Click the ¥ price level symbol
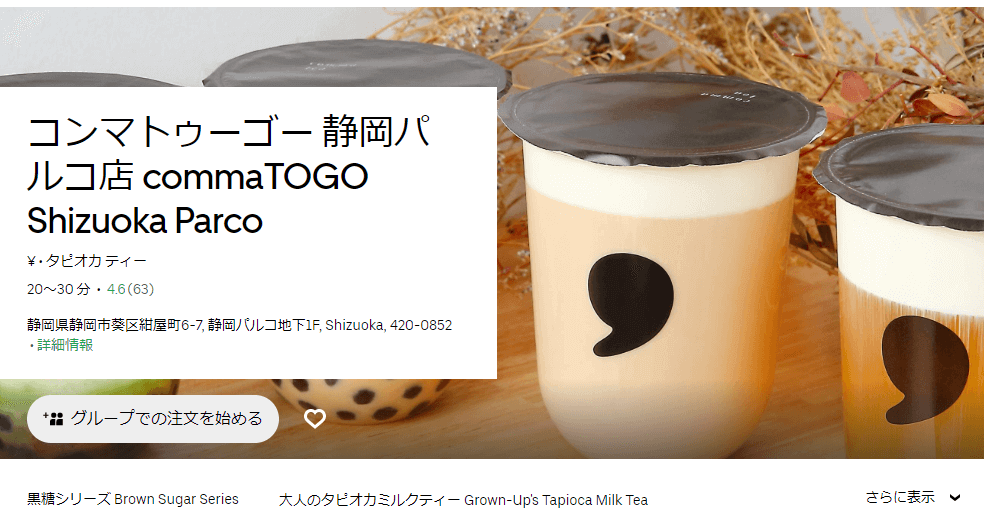 coord(31,261)
